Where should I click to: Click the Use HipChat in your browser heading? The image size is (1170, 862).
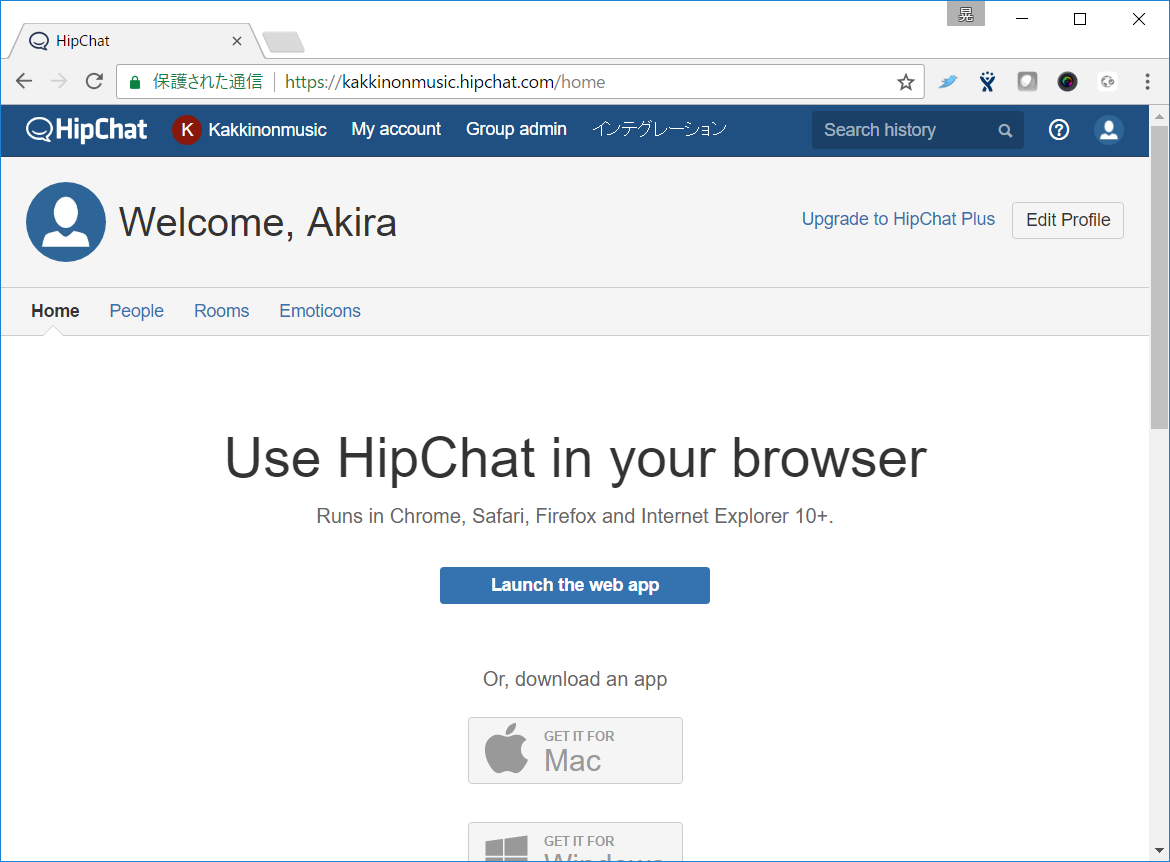click(575, 457)
